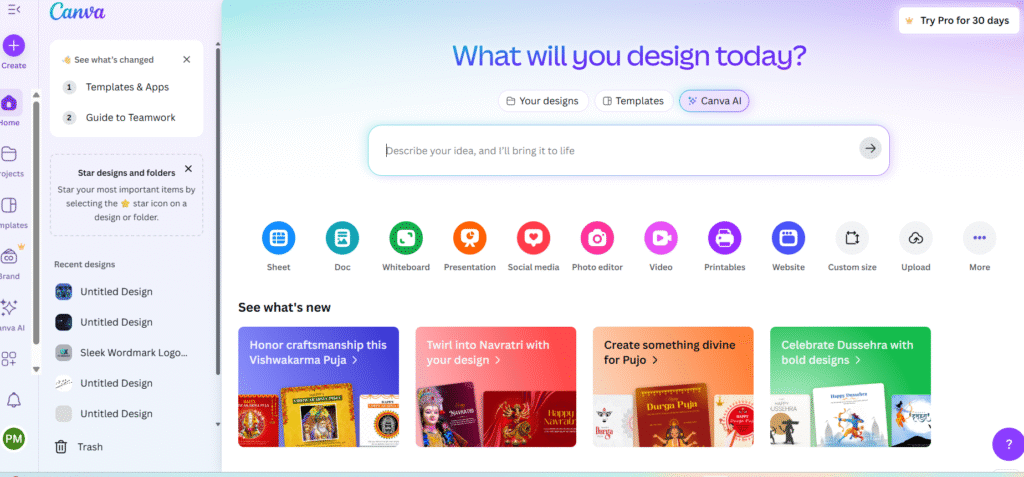
Task: Open the notifications bell icon
Action: 14,400
